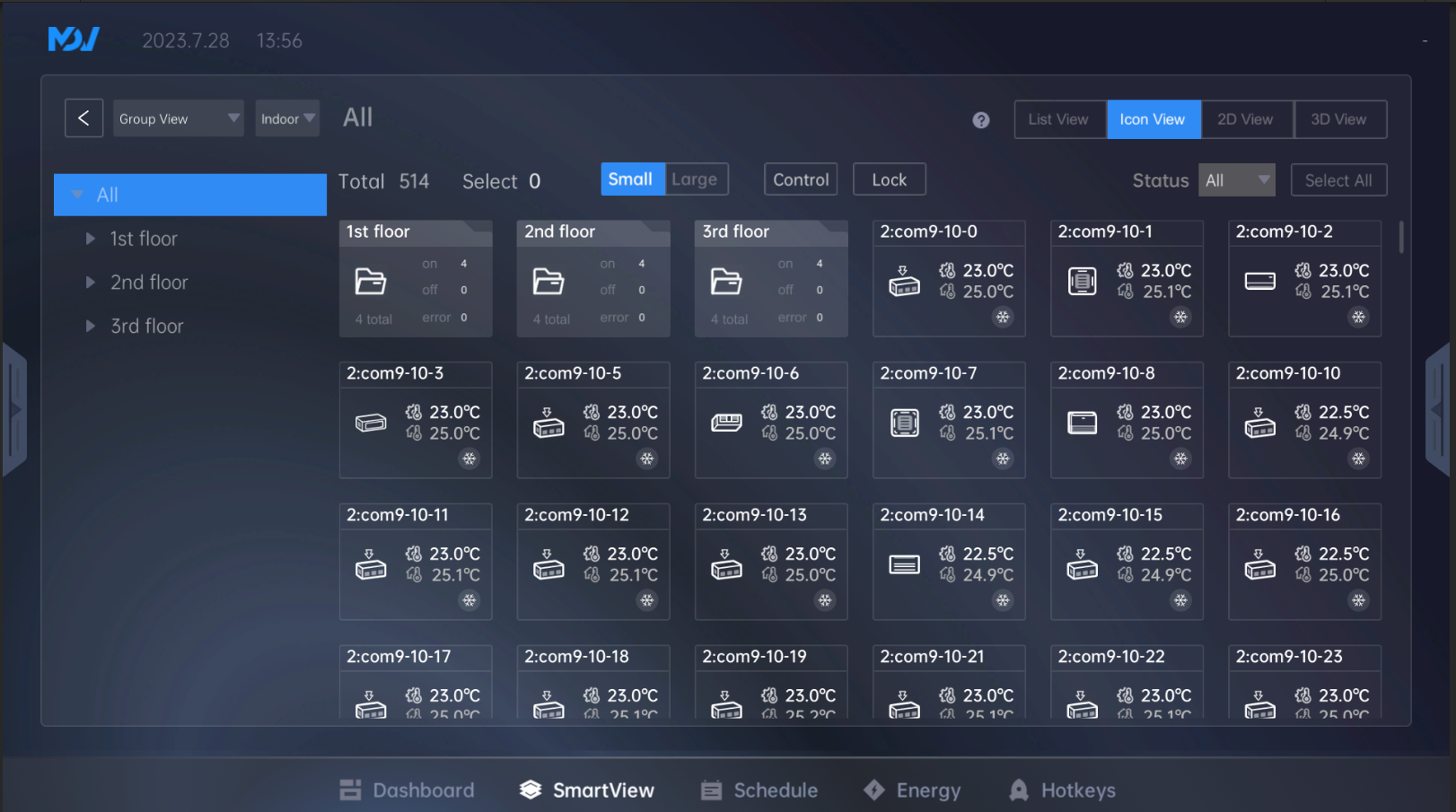Select the 2:com9-10-19 device card
Screen dimensions: 1456x812
pos(771,682)
